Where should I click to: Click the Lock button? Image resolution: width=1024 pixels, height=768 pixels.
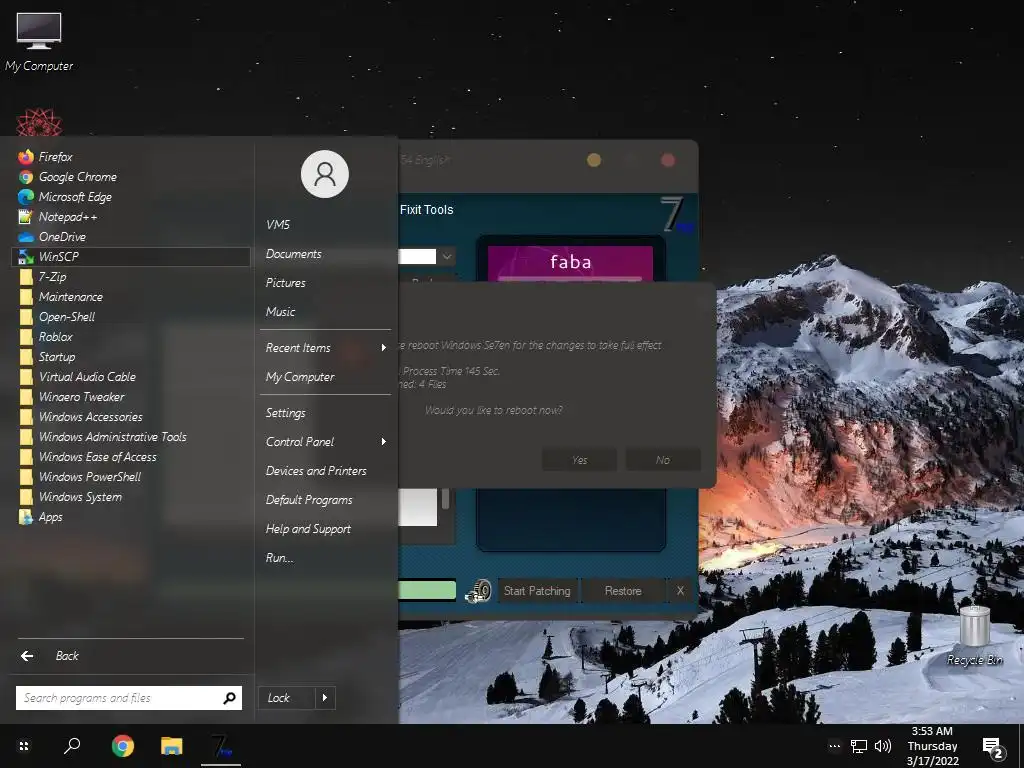point(287,698)
